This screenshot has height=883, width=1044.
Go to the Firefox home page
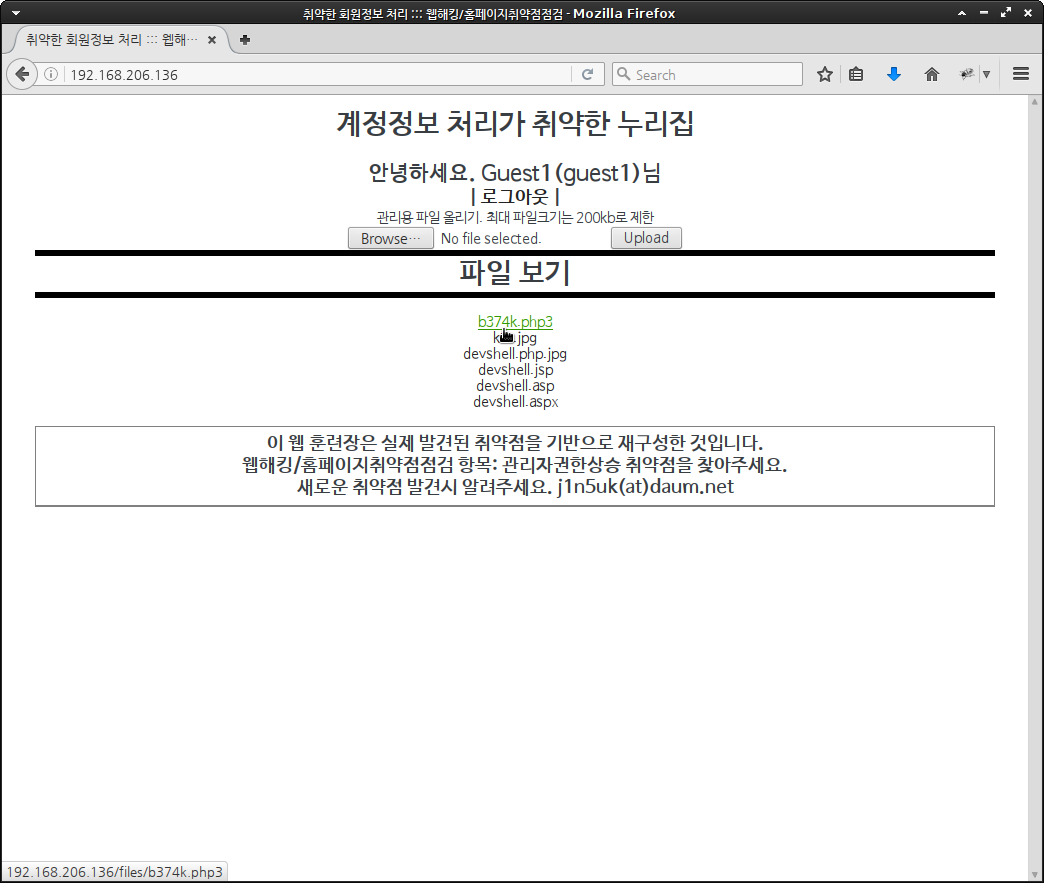click(x=931, y=75)
